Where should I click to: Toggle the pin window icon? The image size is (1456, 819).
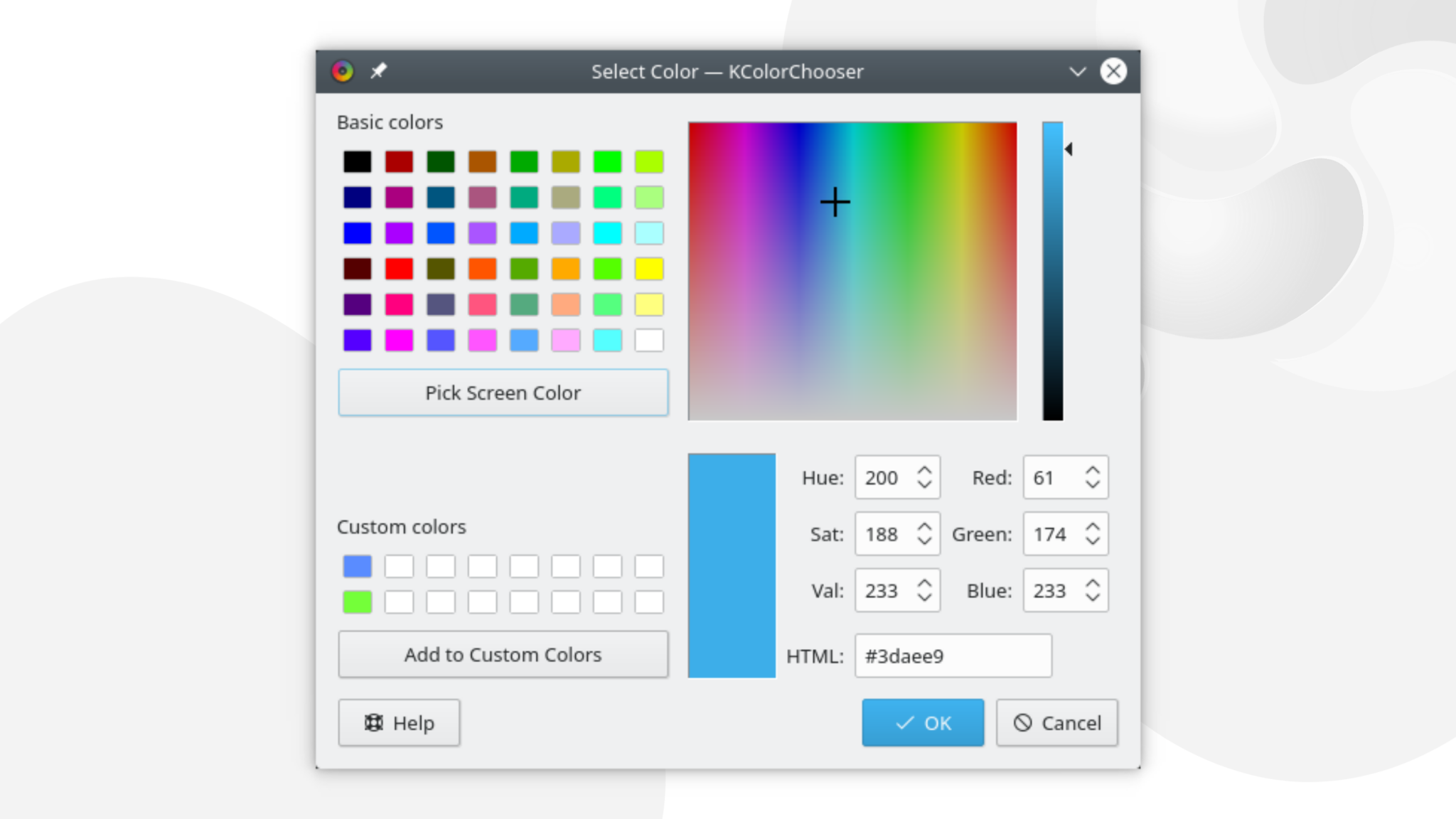click(378, 71)
